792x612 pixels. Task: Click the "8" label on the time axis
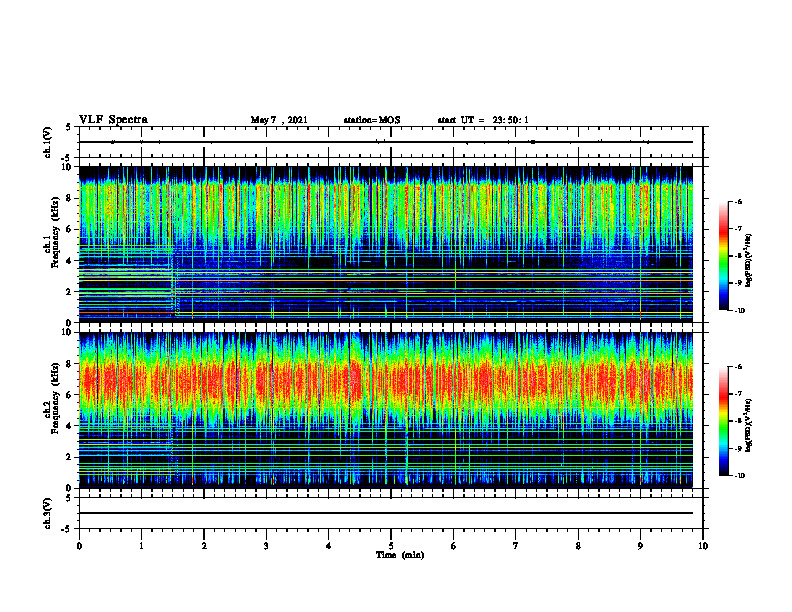[x=578, y=546]
